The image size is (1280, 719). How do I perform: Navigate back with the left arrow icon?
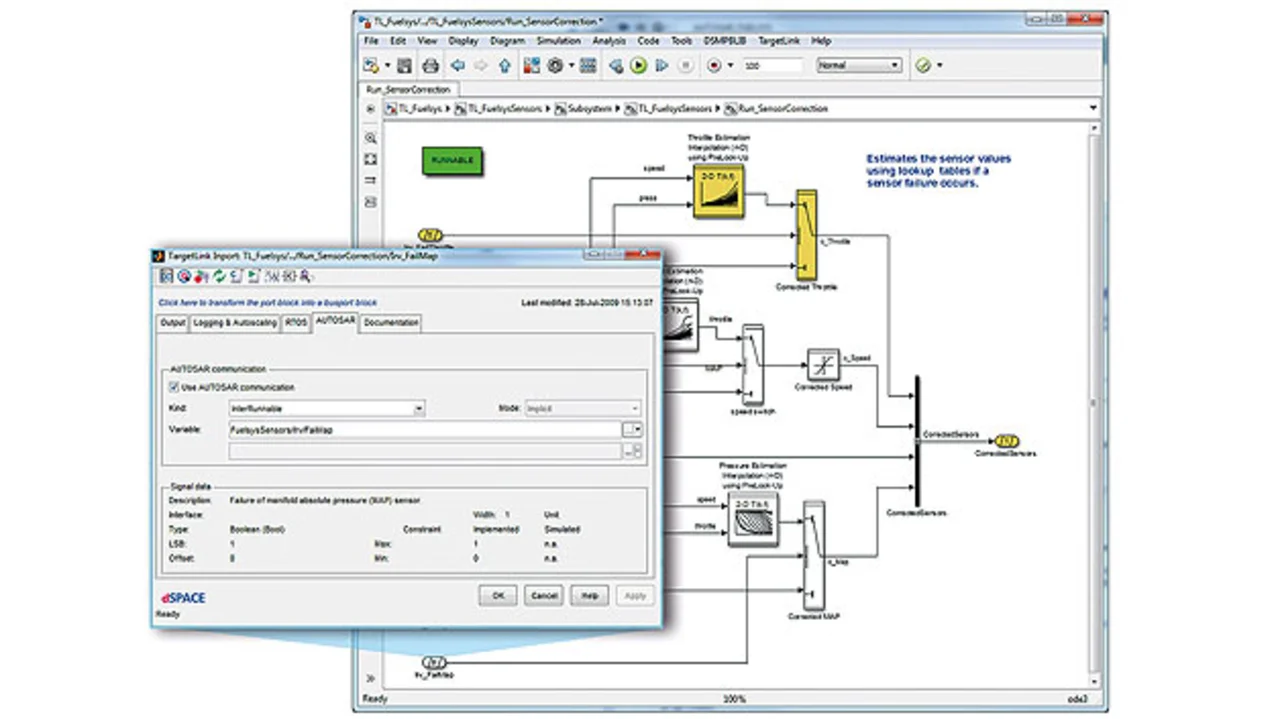pyautogui.click(x=457, y=65)
